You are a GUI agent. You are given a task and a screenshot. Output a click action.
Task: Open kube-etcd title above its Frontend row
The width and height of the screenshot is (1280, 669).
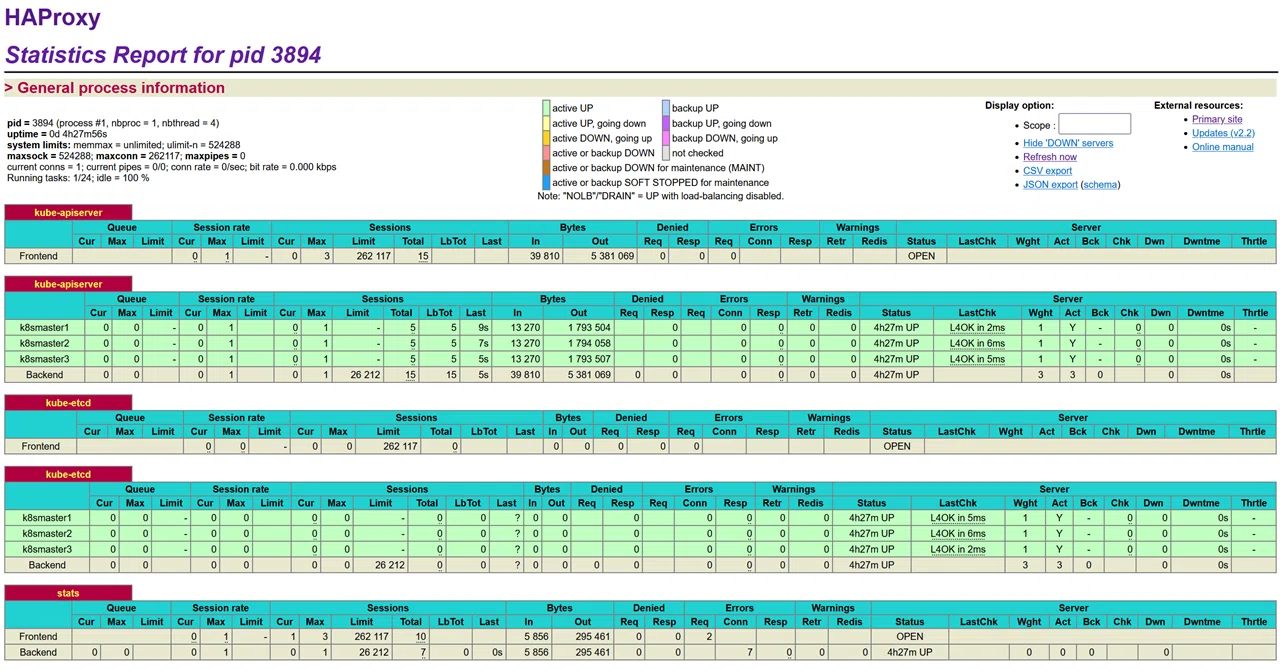point(68,403)
